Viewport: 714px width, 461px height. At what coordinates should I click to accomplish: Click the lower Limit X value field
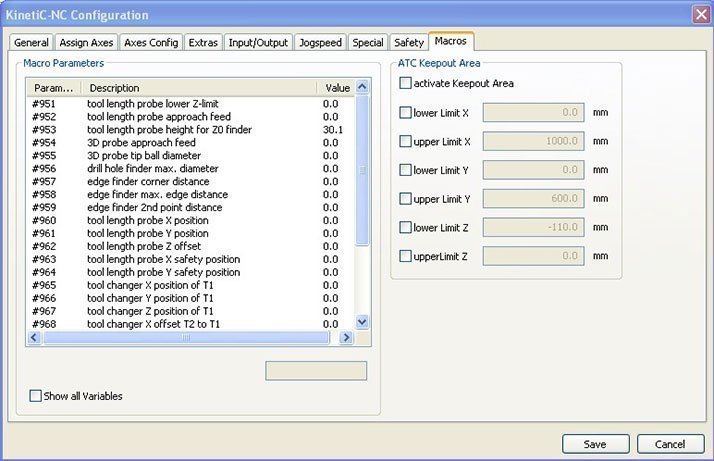coord(533,113)
